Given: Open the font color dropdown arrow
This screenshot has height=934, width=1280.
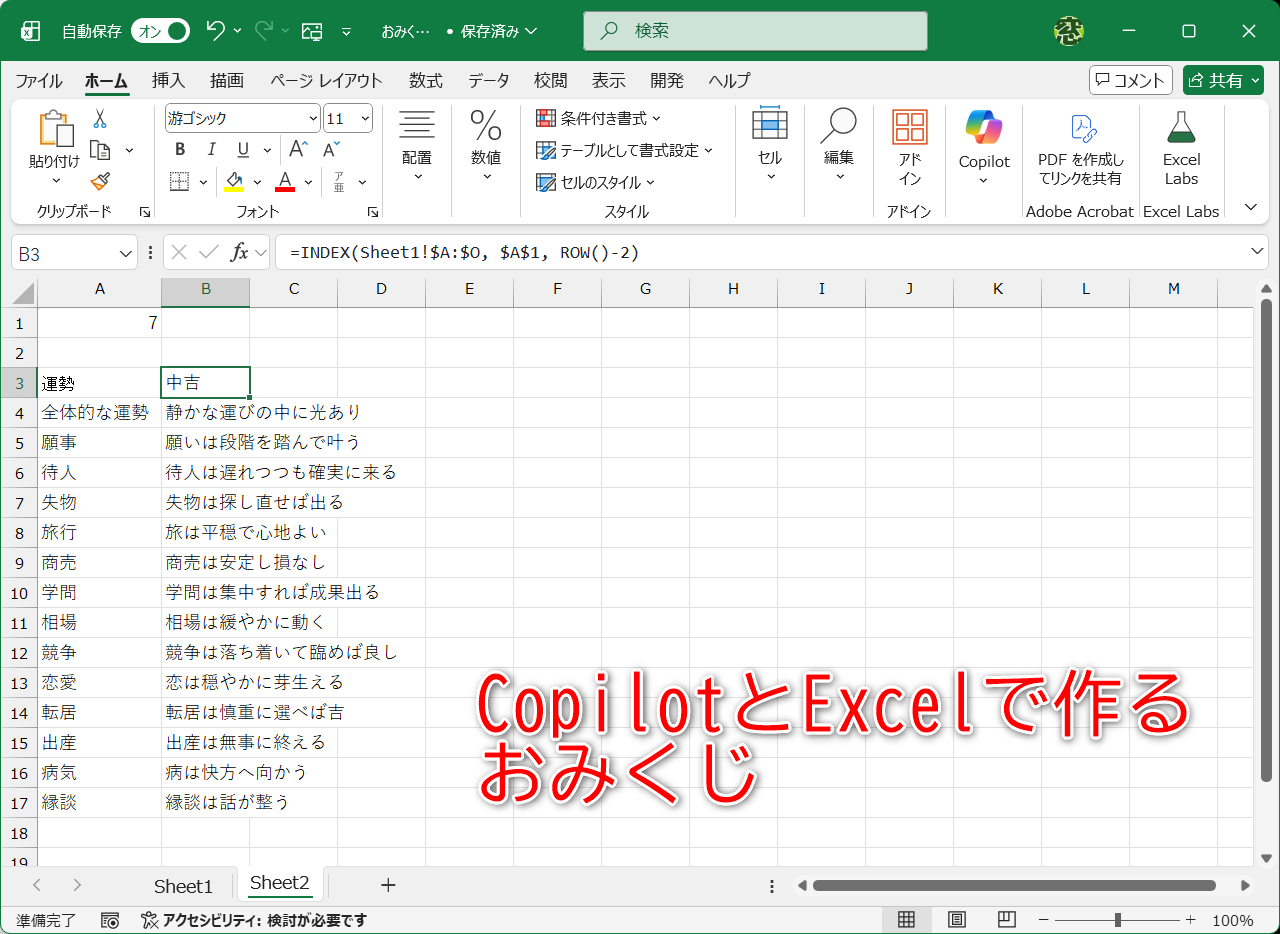Looking at the screenshot, I should coord(308,182).
